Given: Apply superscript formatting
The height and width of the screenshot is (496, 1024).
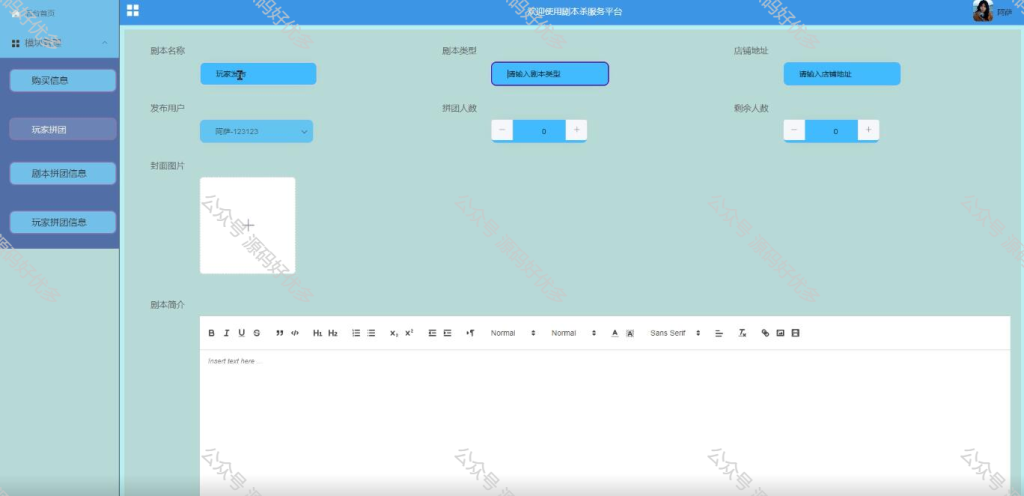Looking at the screenshot, I should pos(409,333).
